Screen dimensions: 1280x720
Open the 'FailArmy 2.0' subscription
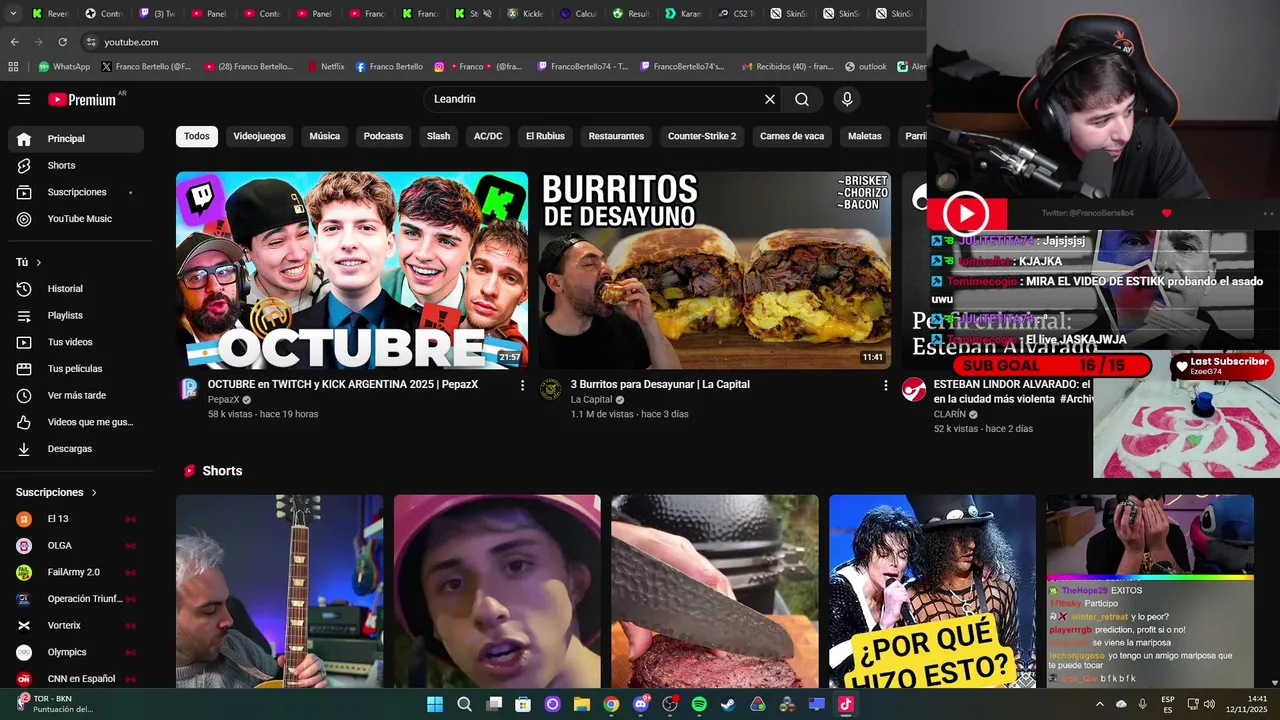tap(76, 572)
